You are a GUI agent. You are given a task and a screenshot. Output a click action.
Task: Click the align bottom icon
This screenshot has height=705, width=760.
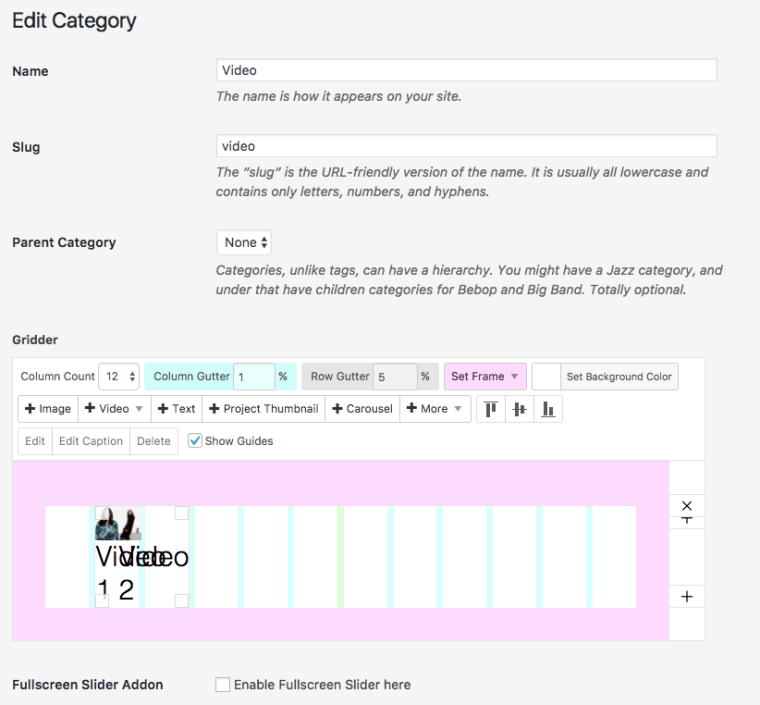(548, 409)
